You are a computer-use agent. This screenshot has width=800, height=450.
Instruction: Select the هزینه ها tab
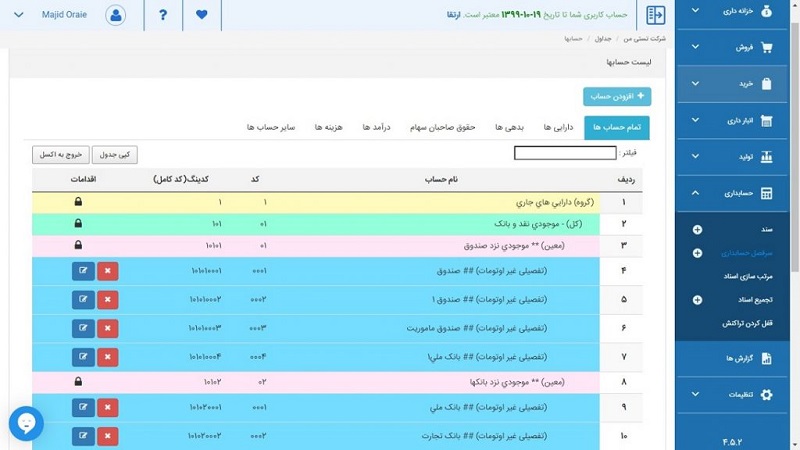click(331, 128)
